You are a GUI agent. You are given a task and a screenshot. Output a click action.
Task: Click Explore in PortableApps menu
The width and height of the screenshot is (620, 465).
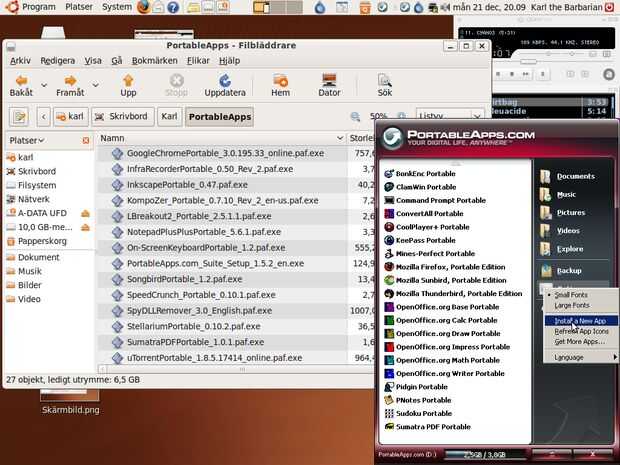(561, 249)
